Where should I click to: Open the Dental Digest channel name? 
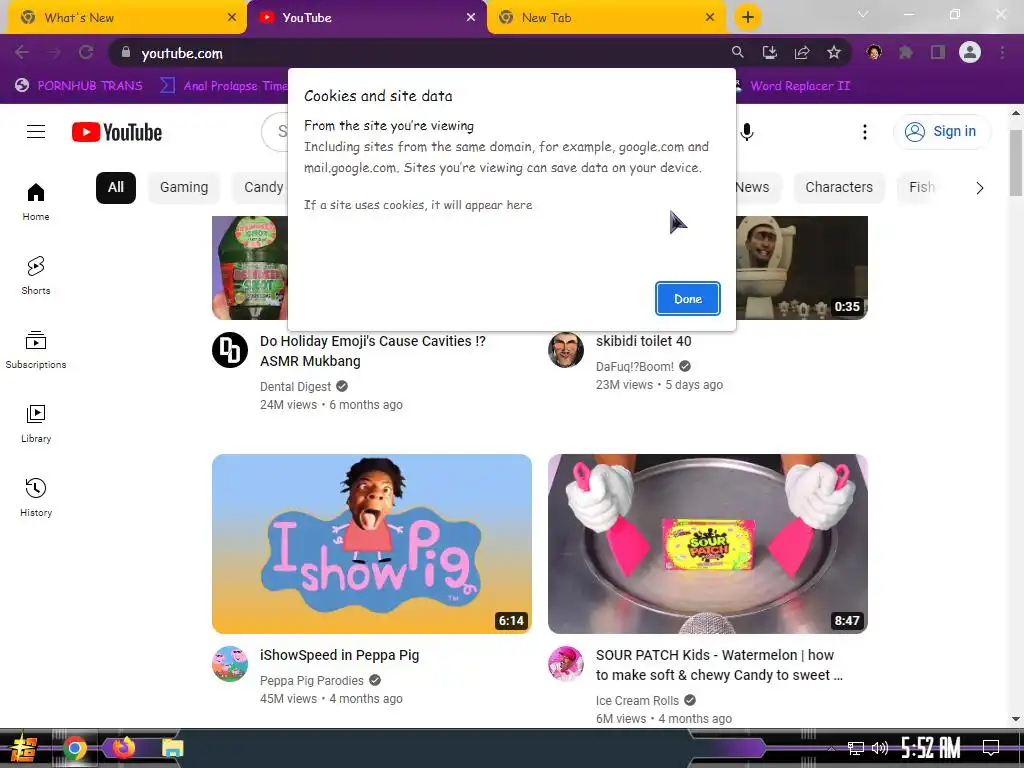click(295, 387)
